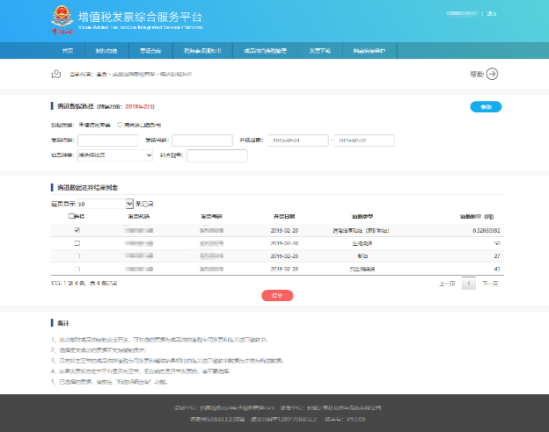Click the quantity value 0.32060092
The image size is (549, 432).
click(486, 230)
